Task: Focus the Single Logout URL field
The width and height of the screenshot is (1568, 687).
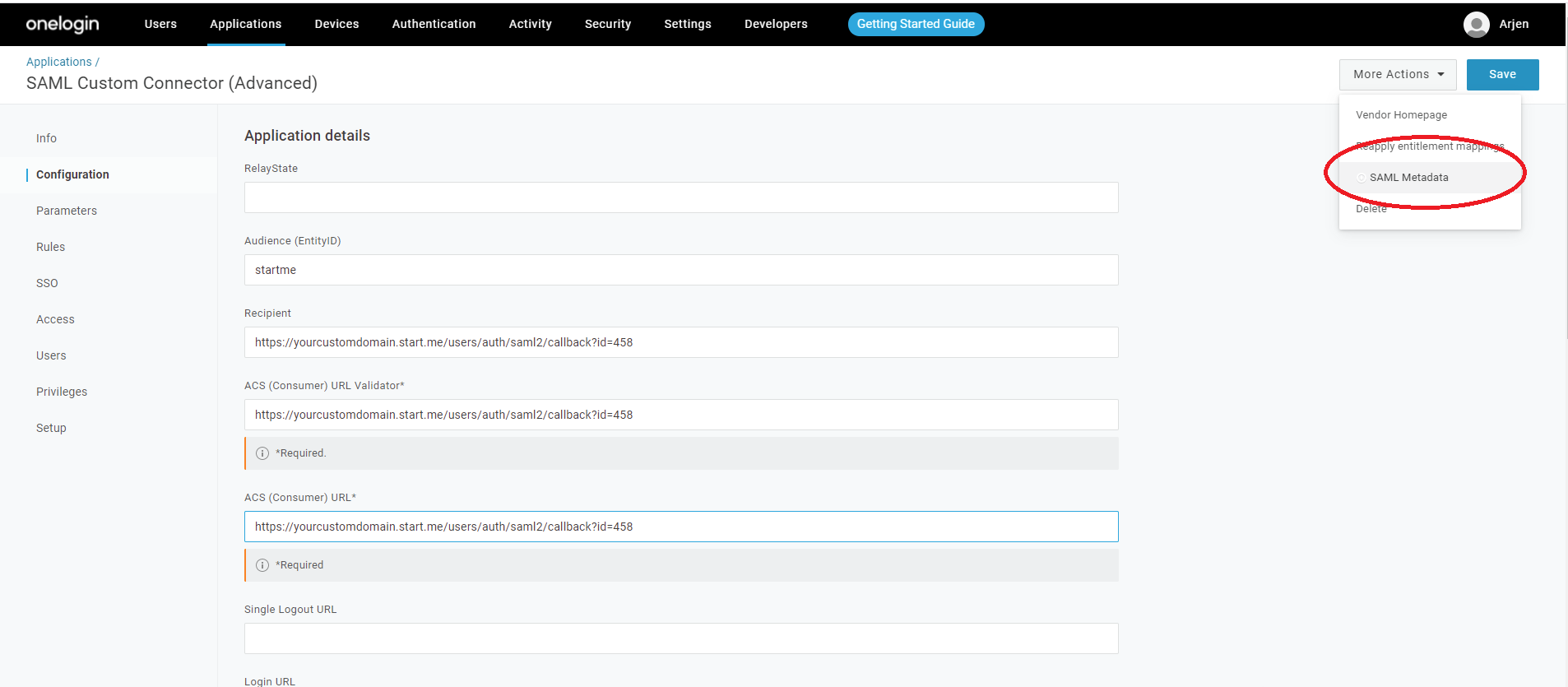Action: (681, 638)
